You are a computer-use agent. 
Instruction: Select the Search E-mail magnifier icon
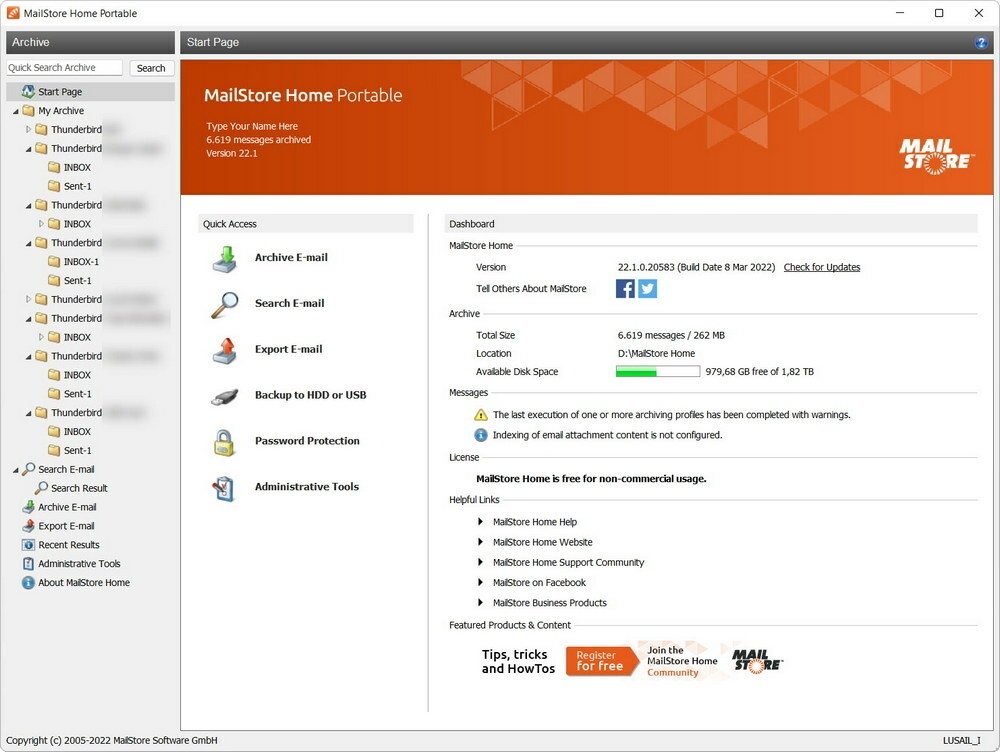[226, 303]
